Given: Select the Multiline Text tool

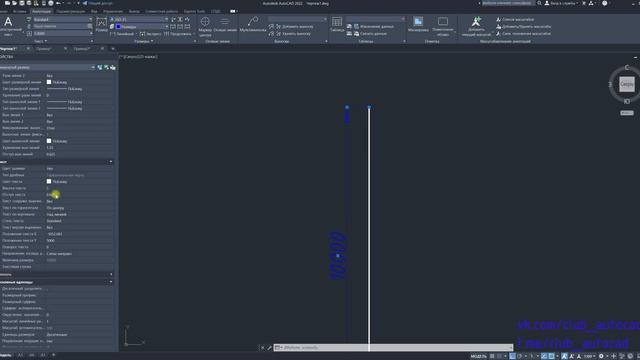Looking at the screenshot, I should 8,27.
